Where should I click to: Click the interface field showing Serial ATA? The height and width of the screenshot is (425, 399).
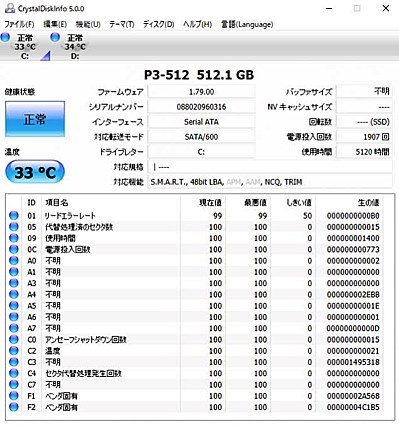click(x=201, y=122)
